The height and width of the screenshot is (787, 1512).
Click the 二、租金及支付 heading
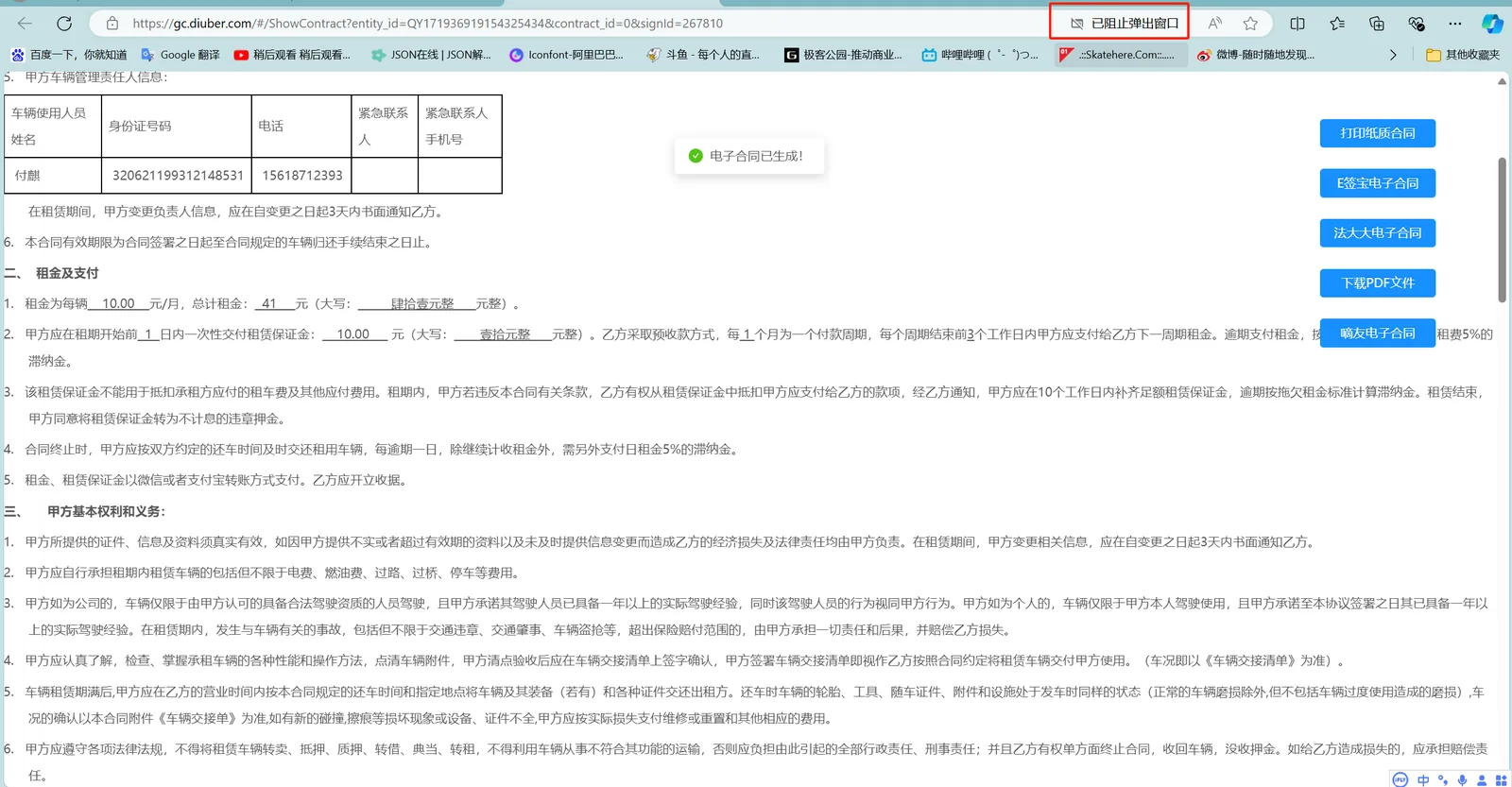pyautogui.click(x=52, y=273)
